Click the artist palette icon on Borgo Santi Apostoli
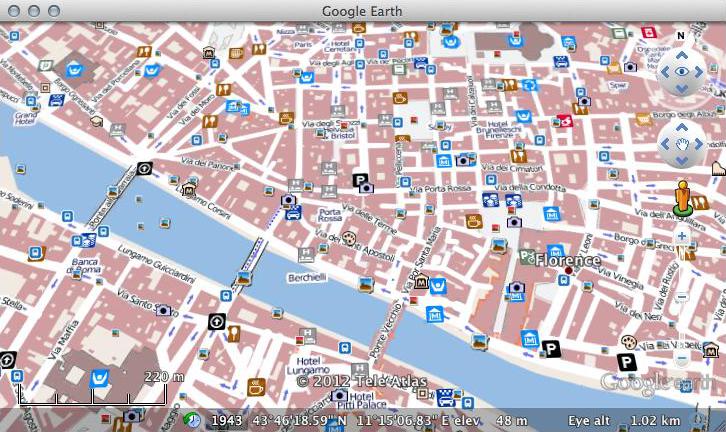The image size is (726, 432). (349, 238)
